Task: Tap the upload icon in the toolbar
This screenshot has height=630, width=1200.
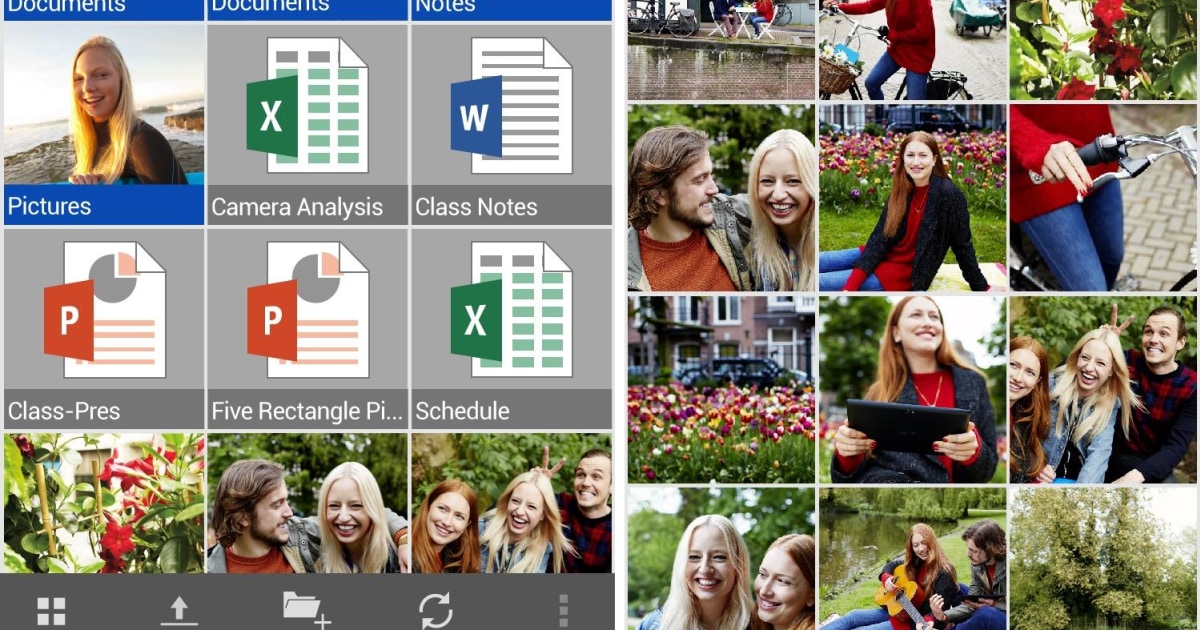Action: click(178, 608)
